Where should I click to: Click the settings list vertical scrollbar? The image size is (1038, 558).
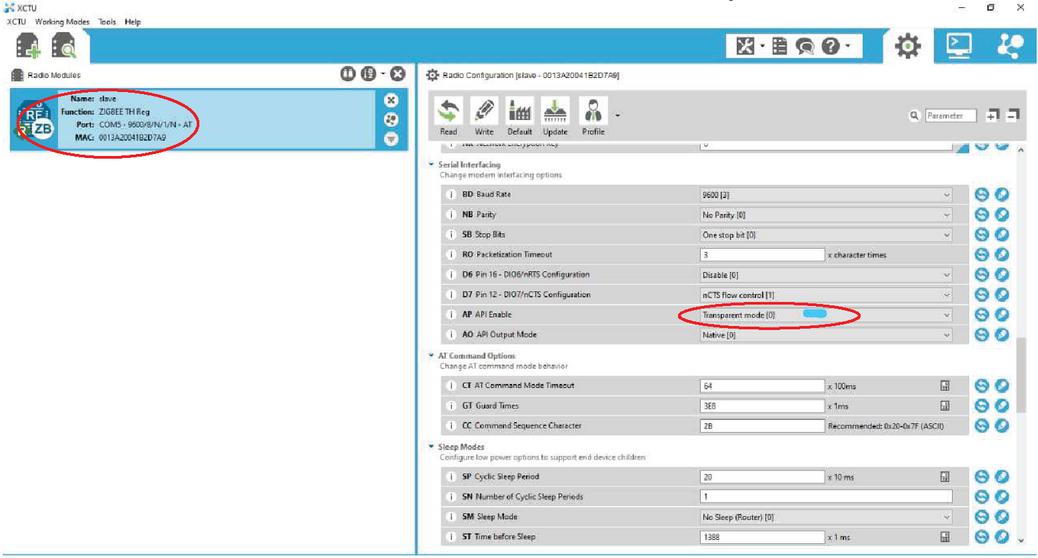(x=1021, y=375)
